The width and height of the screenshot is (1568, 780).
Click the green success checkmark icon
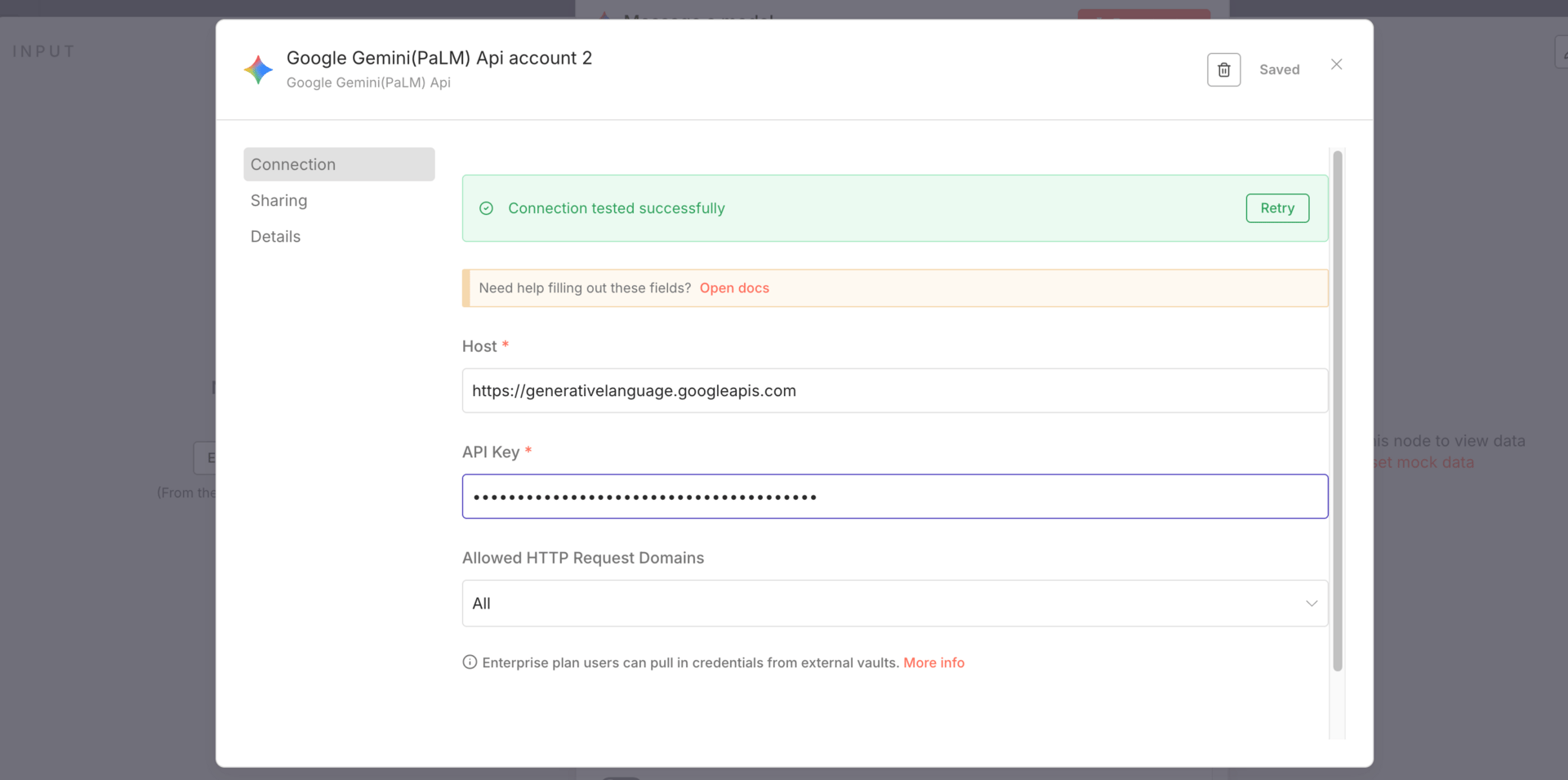[486, 208]
